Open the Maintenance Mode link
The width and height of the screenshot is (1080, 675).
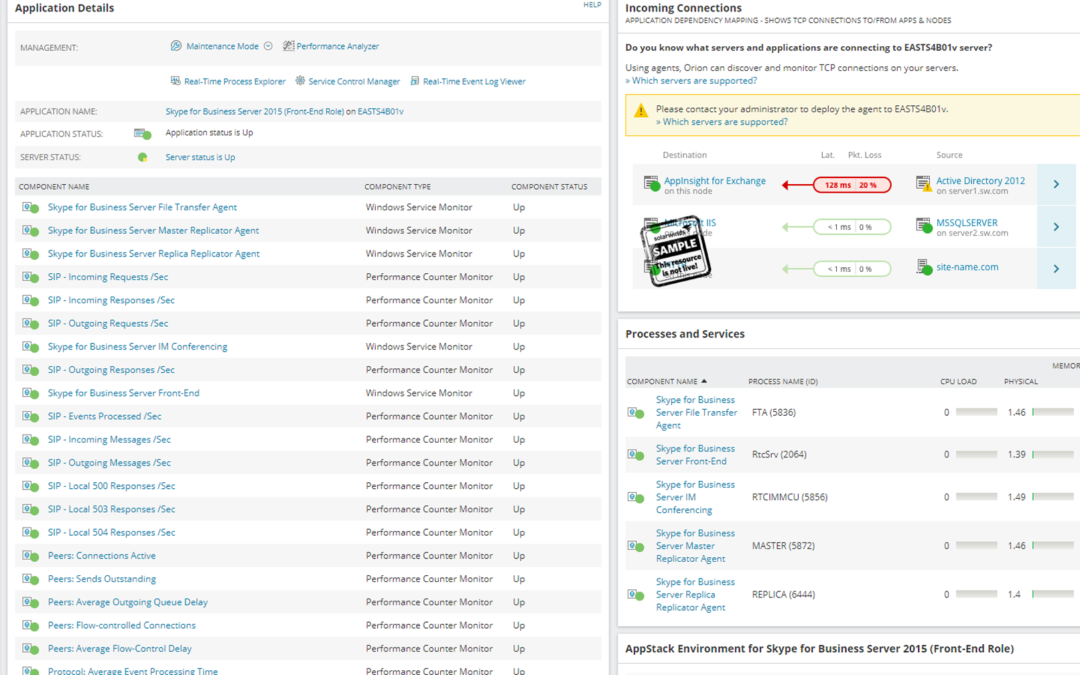[222, 46]
